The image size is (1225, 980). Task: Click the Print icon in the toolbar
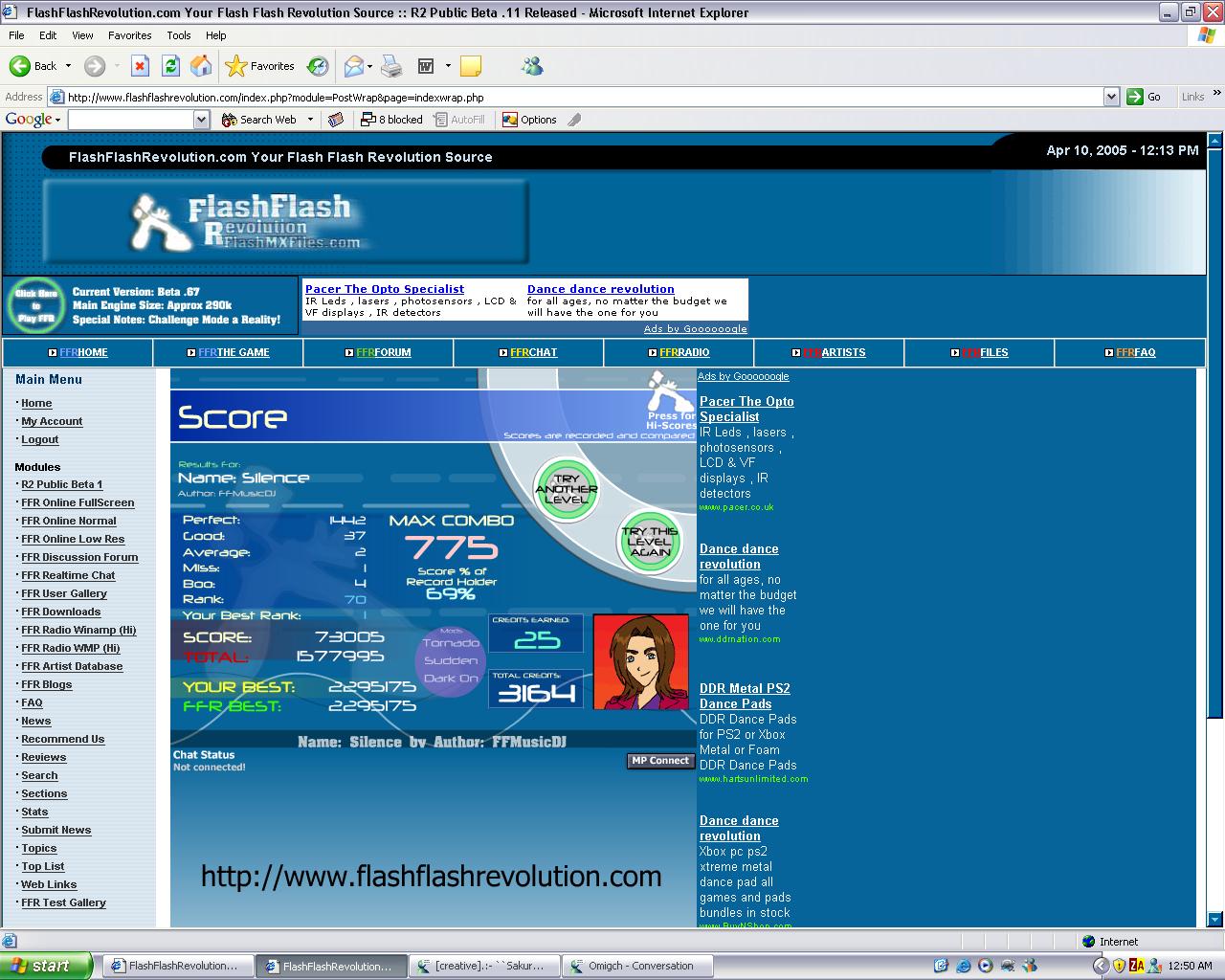[x=391, y=66]
